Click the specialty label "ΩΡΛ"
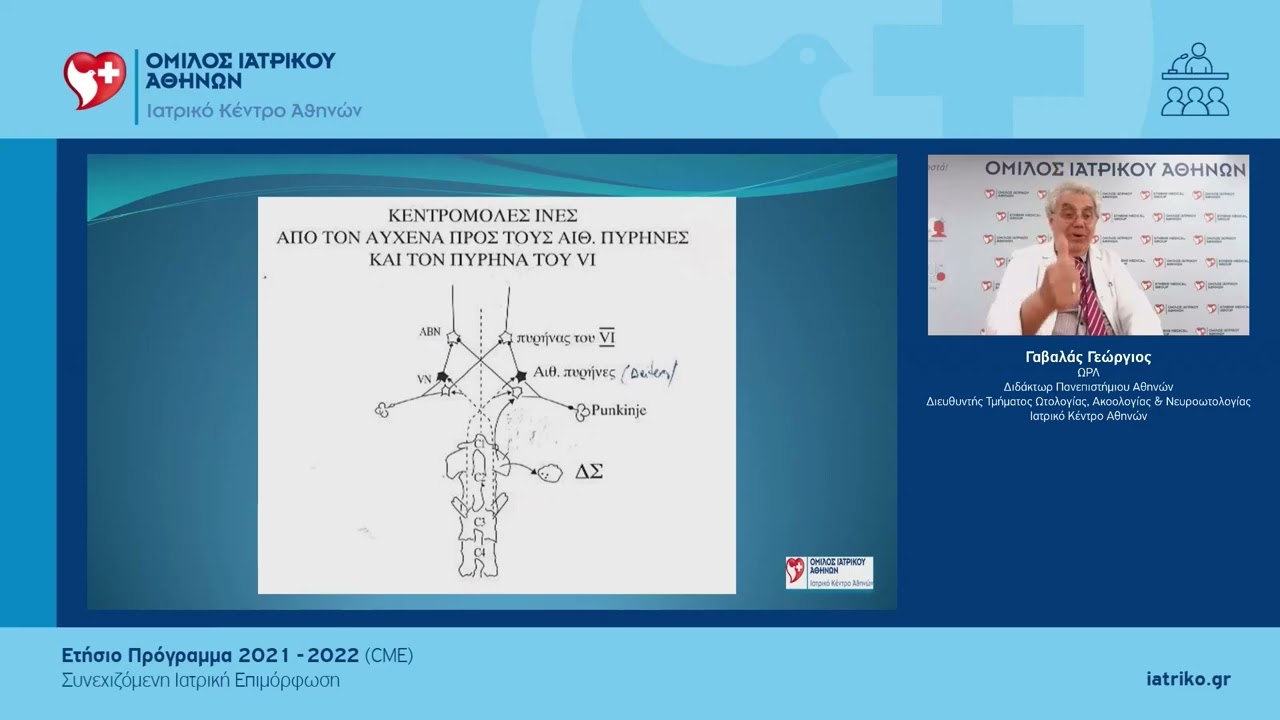1280x720 pixels. (x=1088, y=372)
